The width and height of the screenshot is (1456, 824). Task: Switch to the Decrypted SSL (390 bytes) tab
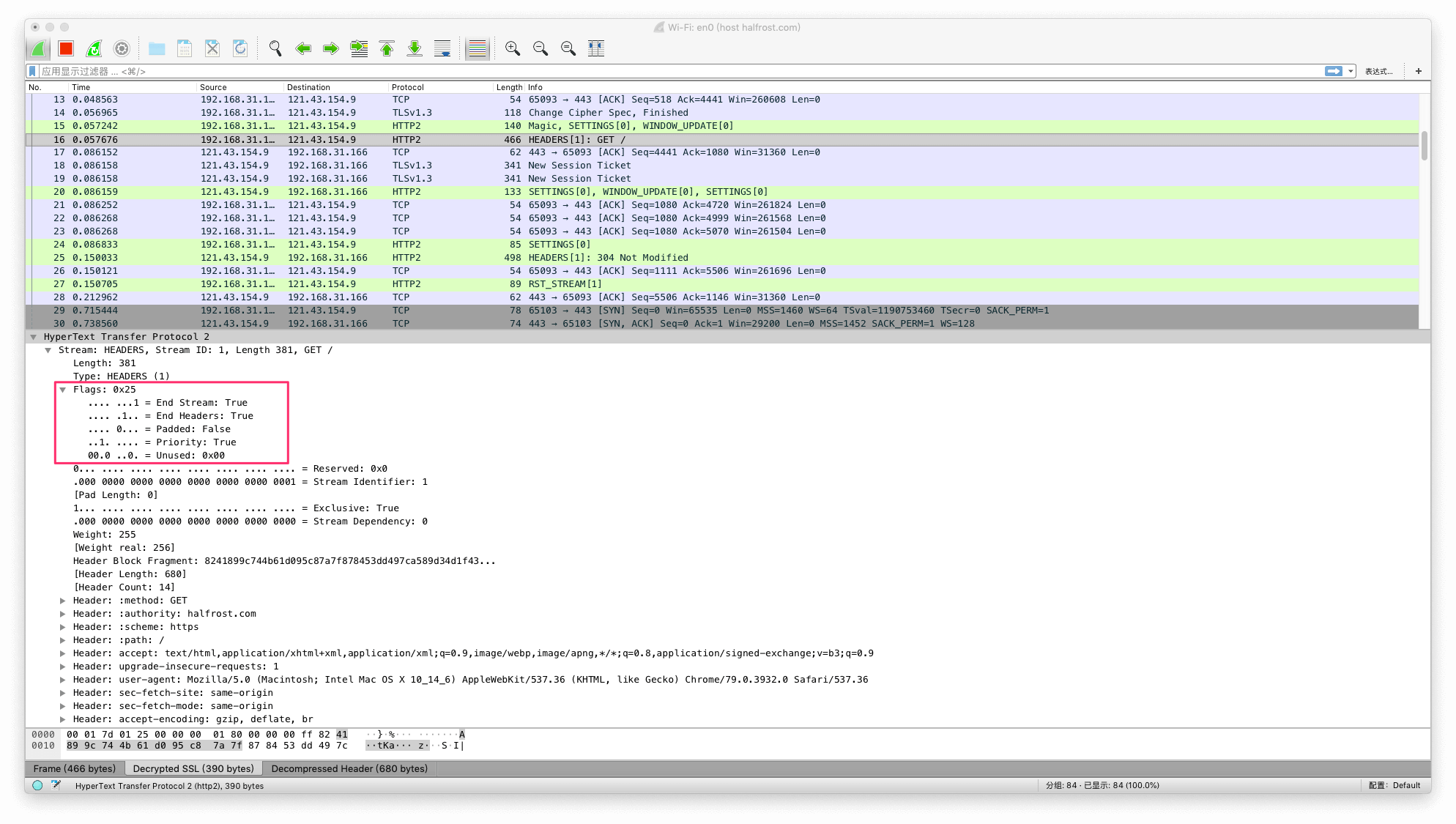(193, 768)
